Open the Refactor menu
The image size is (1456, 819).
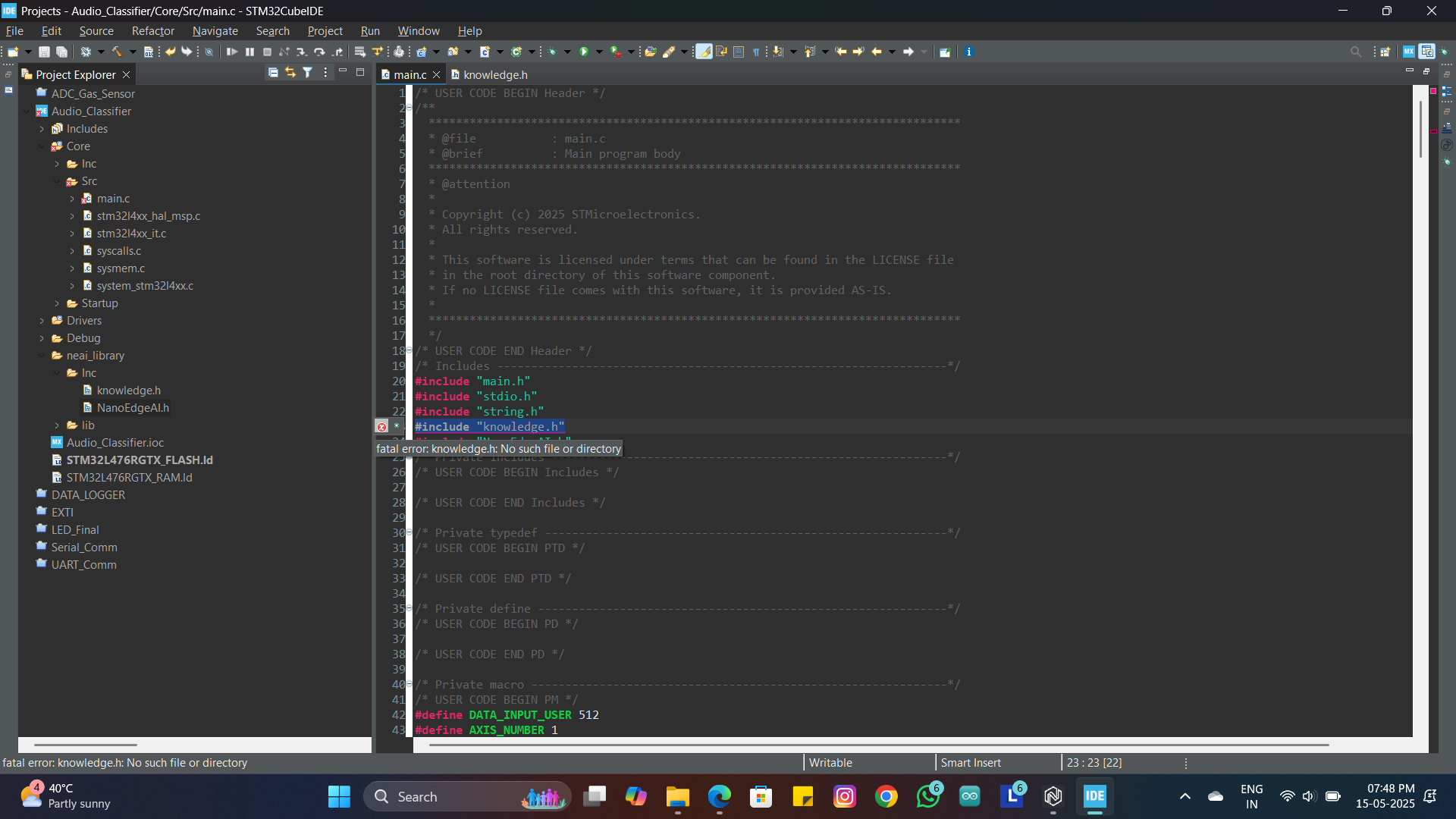pos(152,31)
